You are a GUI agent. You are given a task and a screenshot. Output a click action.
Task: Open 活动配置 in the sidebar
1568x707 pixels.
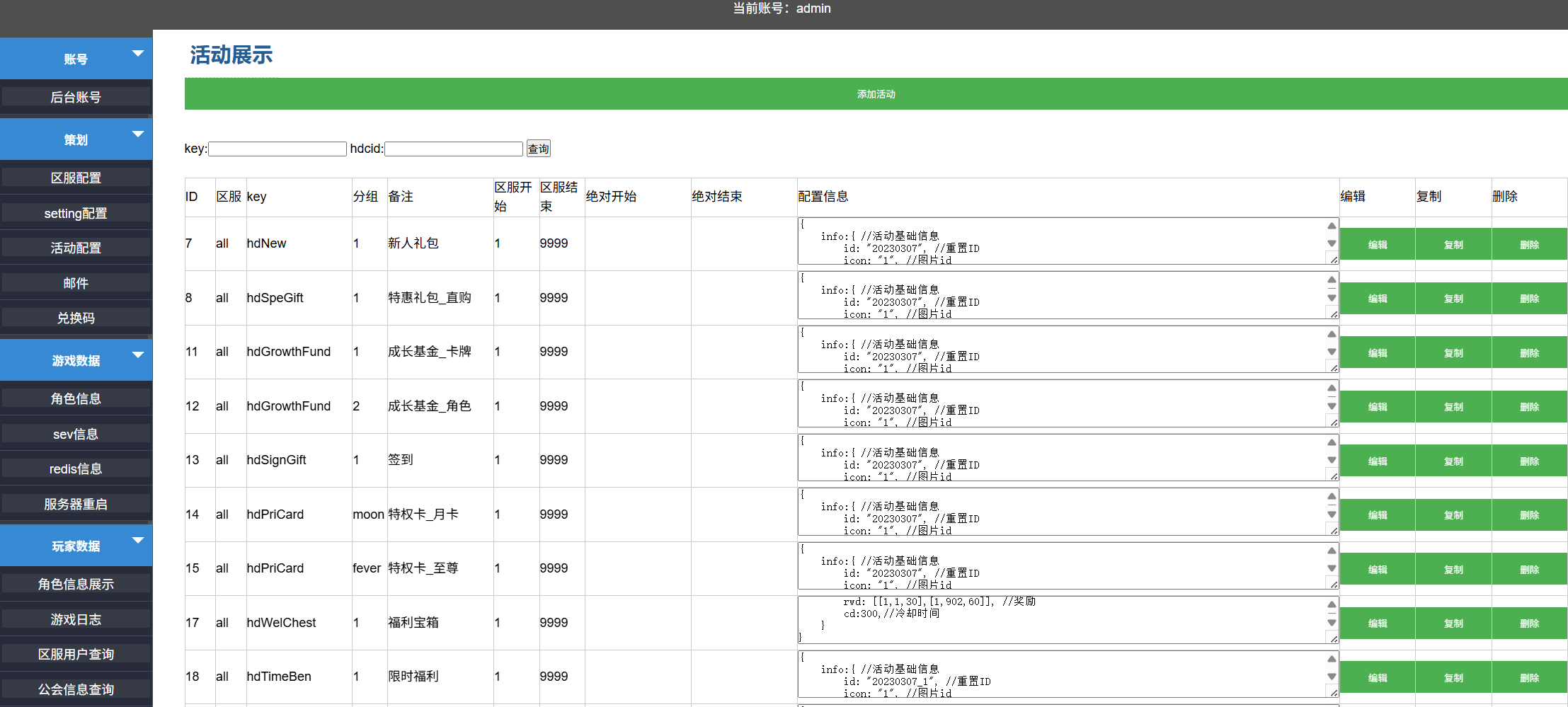coord(76,248)
